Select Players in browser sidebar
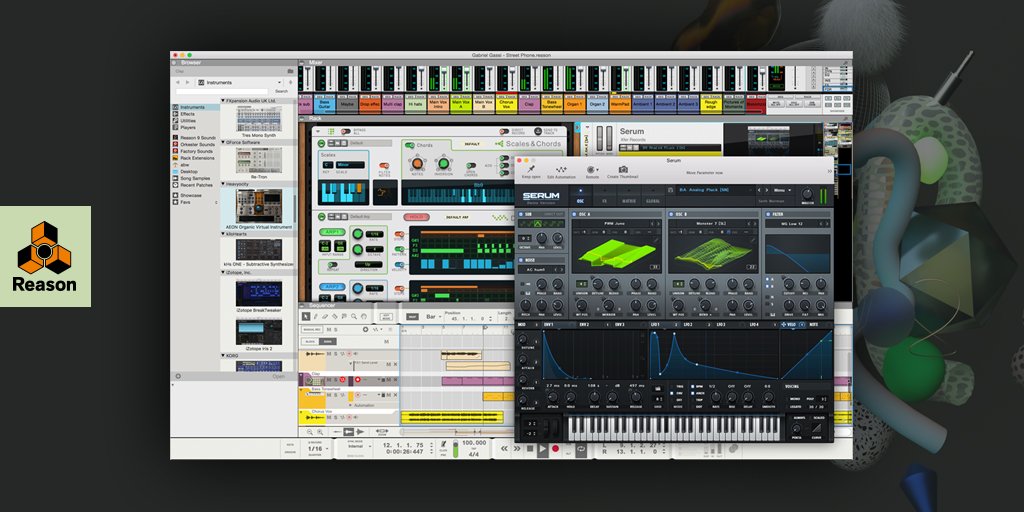The height and width of the screenshot is (512, 1024). click(x=187, y=127)
